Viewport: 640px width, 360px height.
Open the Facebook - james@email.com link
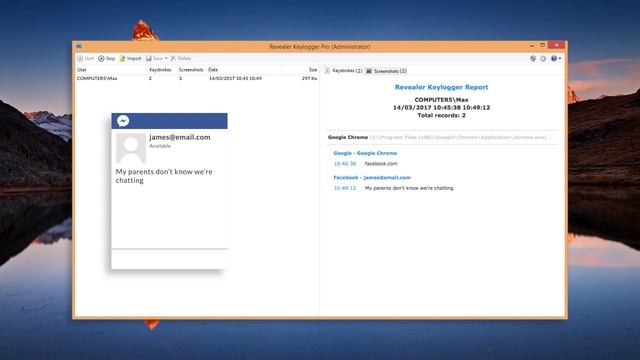[372, 178]
